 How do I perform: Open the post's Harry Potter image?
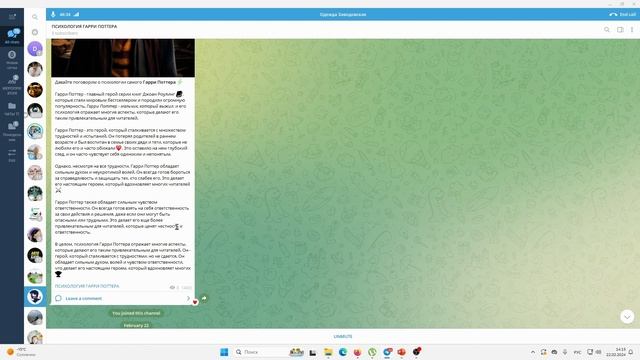[x=123, y=58]
